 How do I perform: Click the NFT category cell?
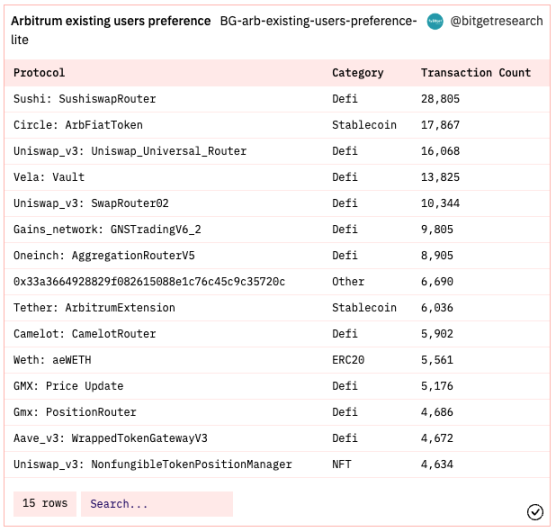tap(341, 464)
